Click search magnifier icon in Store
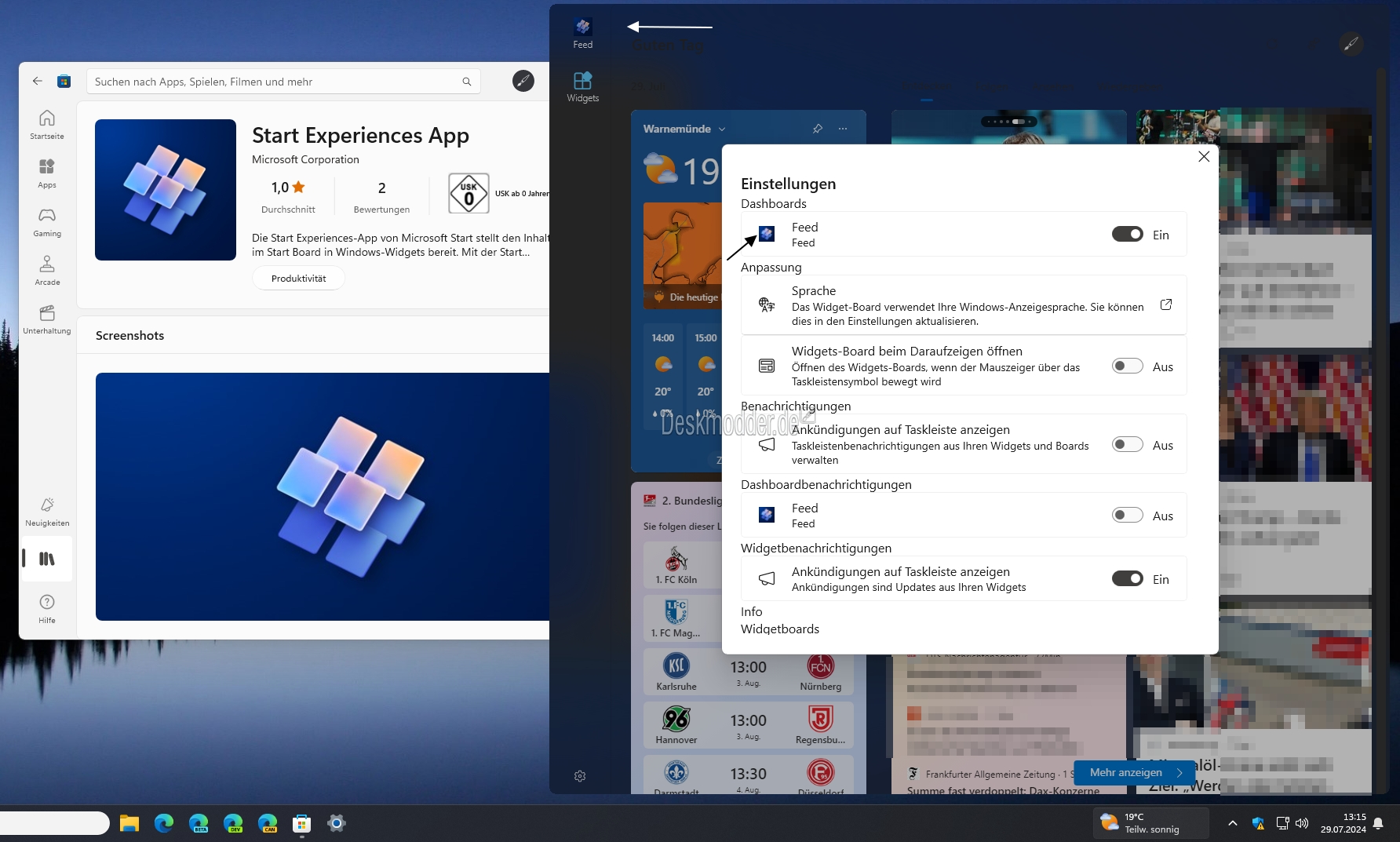The height and width of the screenshot is (842, 1400). point(467,82)
